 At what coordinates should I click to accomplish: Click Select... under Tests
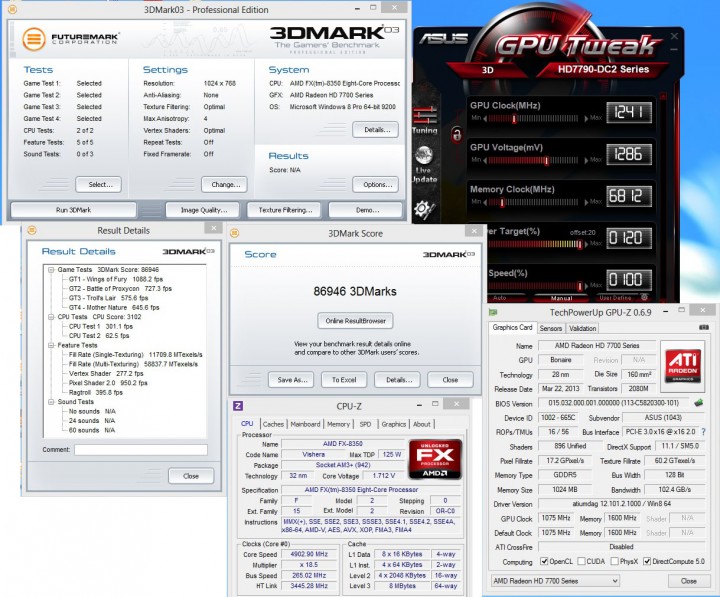tap(99, 184)
